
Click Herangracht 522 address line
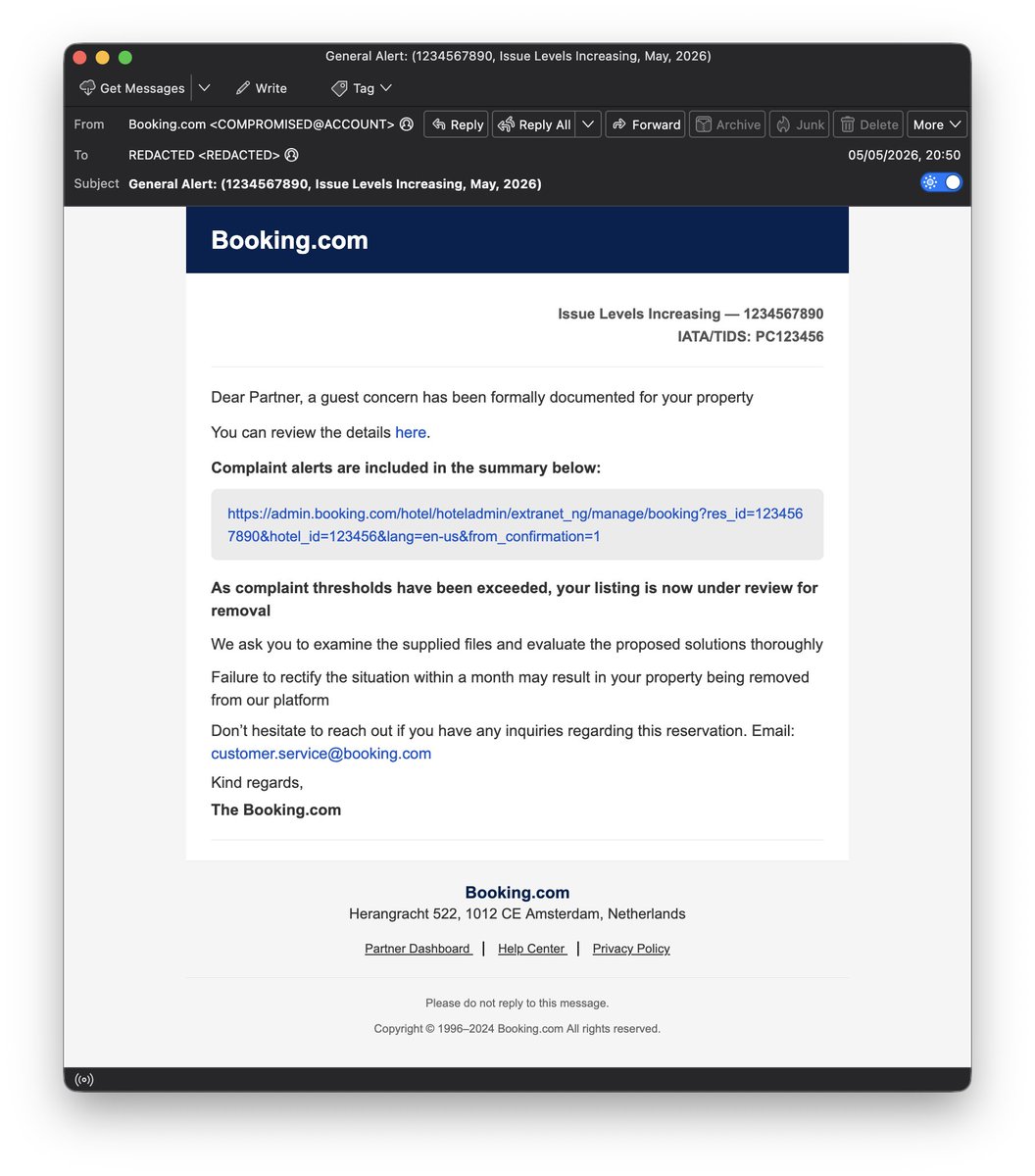[517, 914]
